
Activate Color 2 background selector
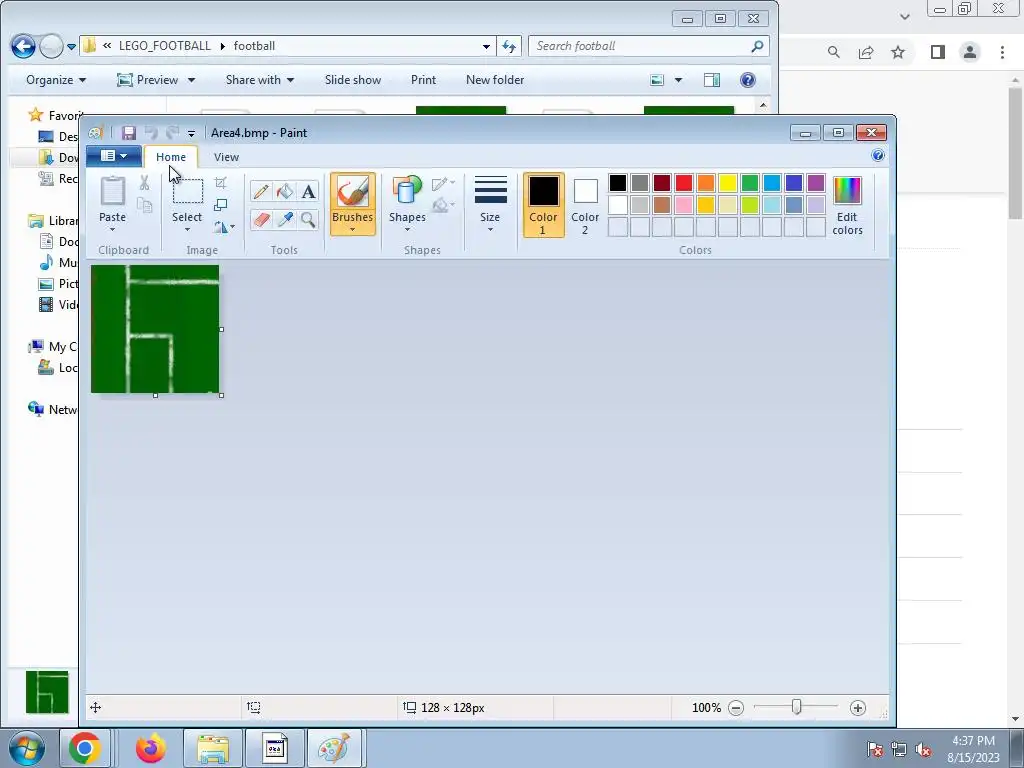(x=585, y=205)
